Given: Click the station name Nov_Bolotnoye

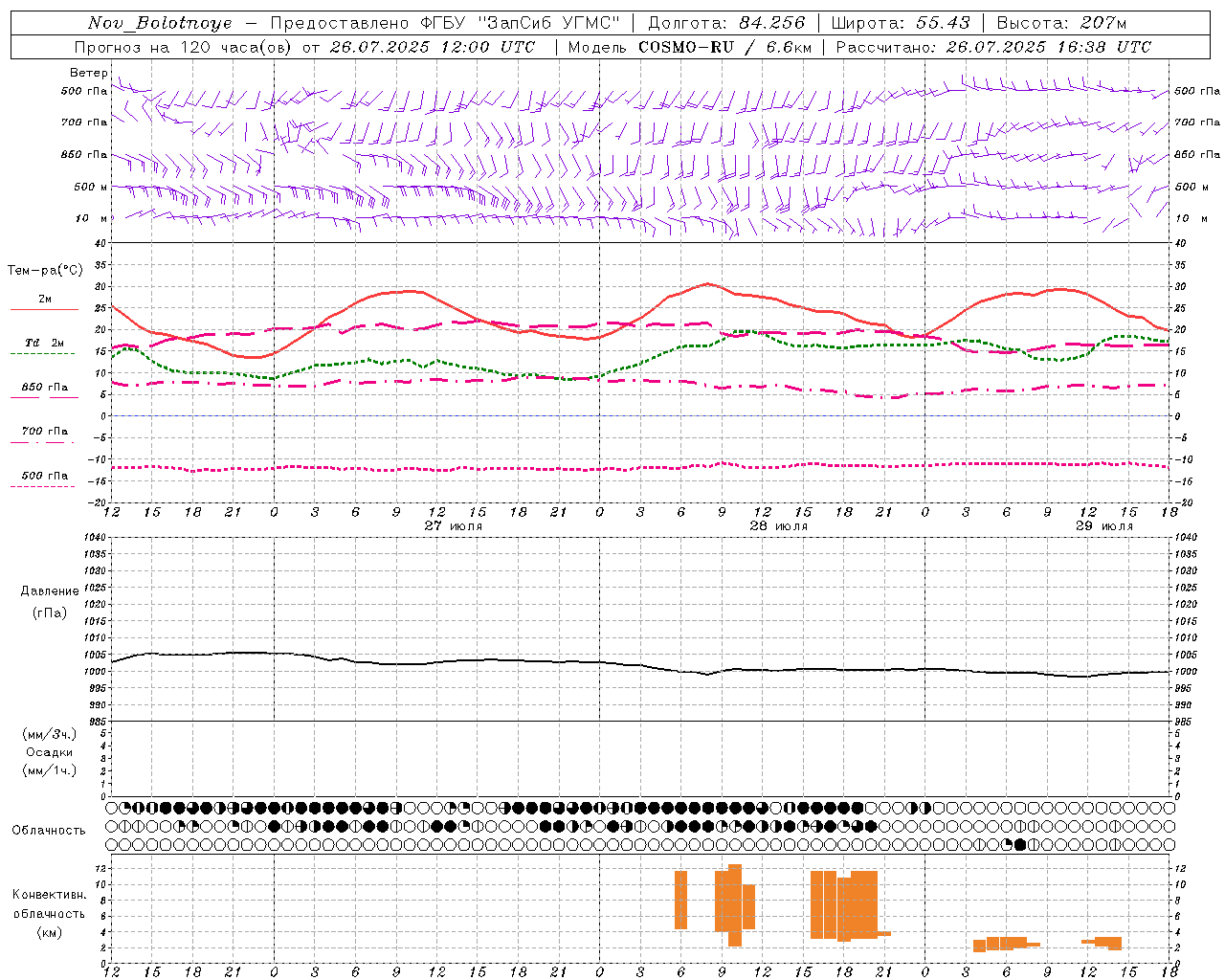Looking at the screenshot, I should [x=159, y=23].
